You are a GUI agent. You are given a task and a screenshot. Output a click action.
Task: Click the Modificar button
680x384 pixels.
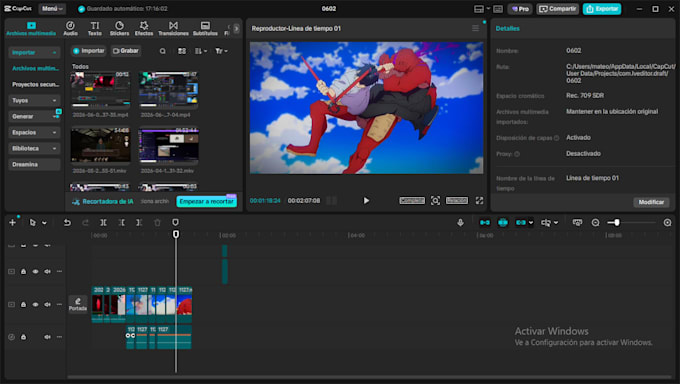tap(651, 202)
